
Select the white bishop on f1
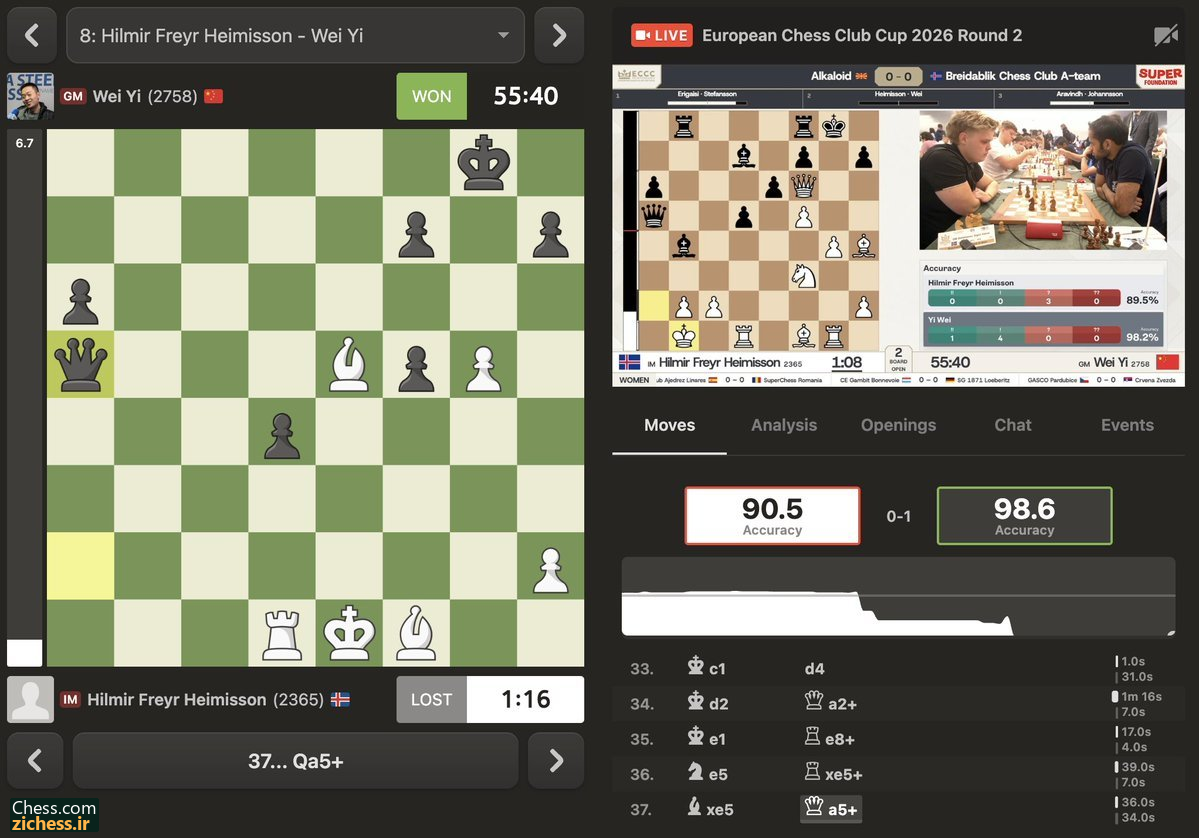[x=416, y=633]
